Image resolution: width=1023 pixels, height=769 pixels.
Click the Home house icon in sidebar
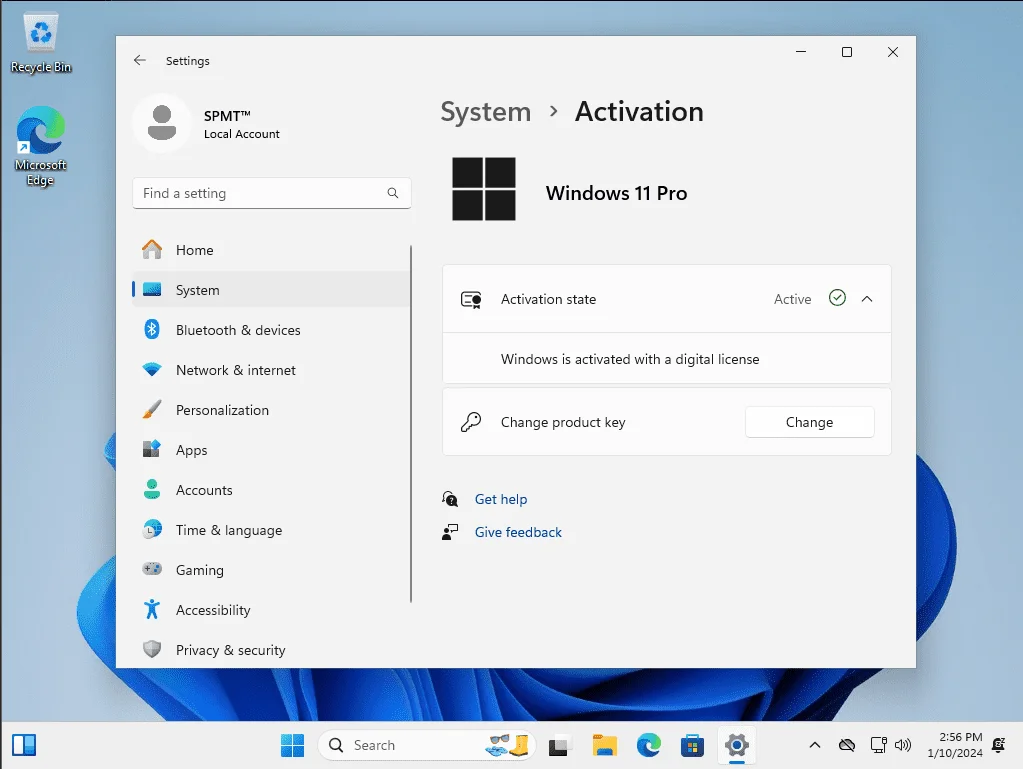(152, 250)
